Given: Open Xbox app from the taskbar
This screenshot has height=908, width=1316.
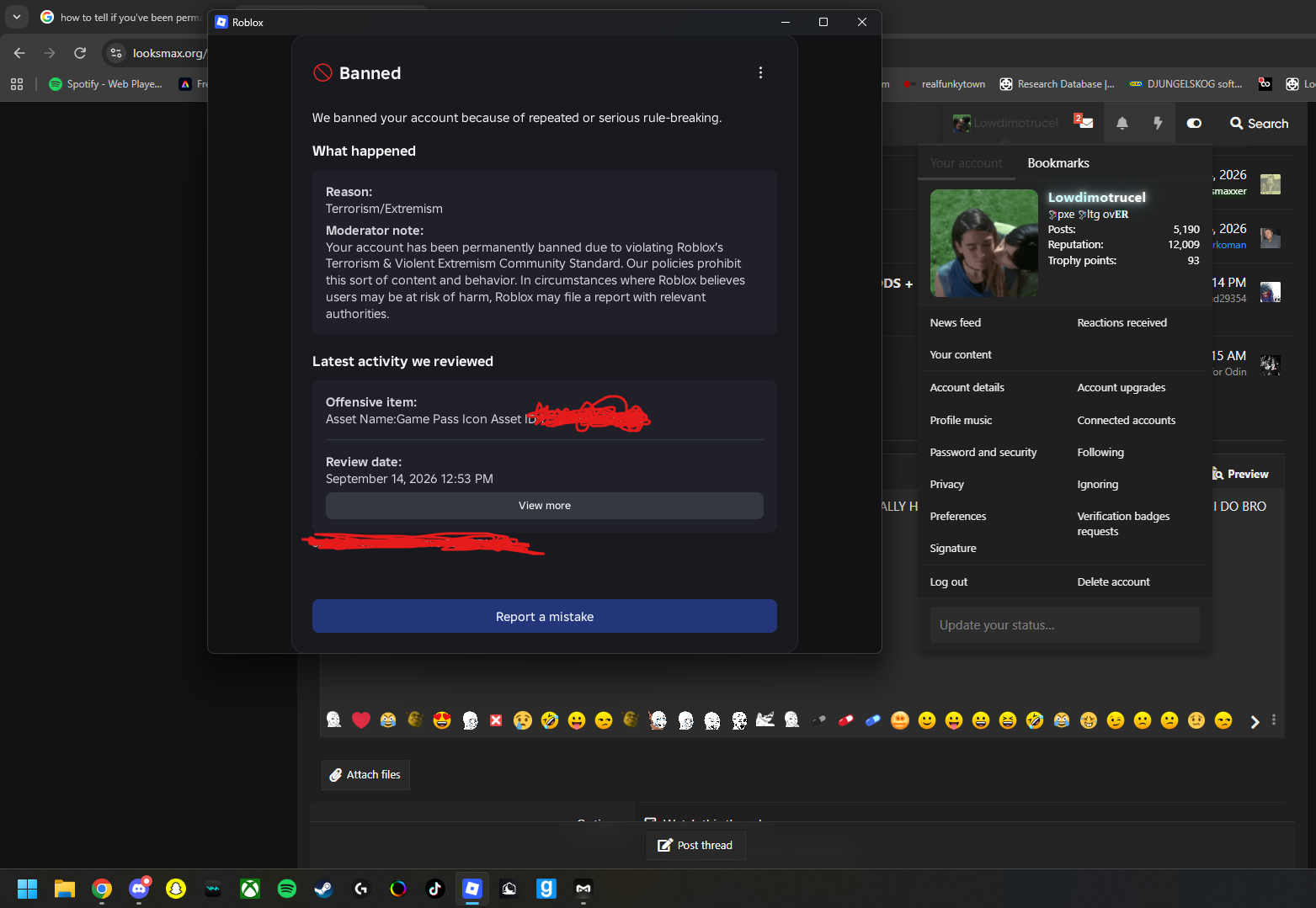Looking at the screenshot, I should point(250,889).
